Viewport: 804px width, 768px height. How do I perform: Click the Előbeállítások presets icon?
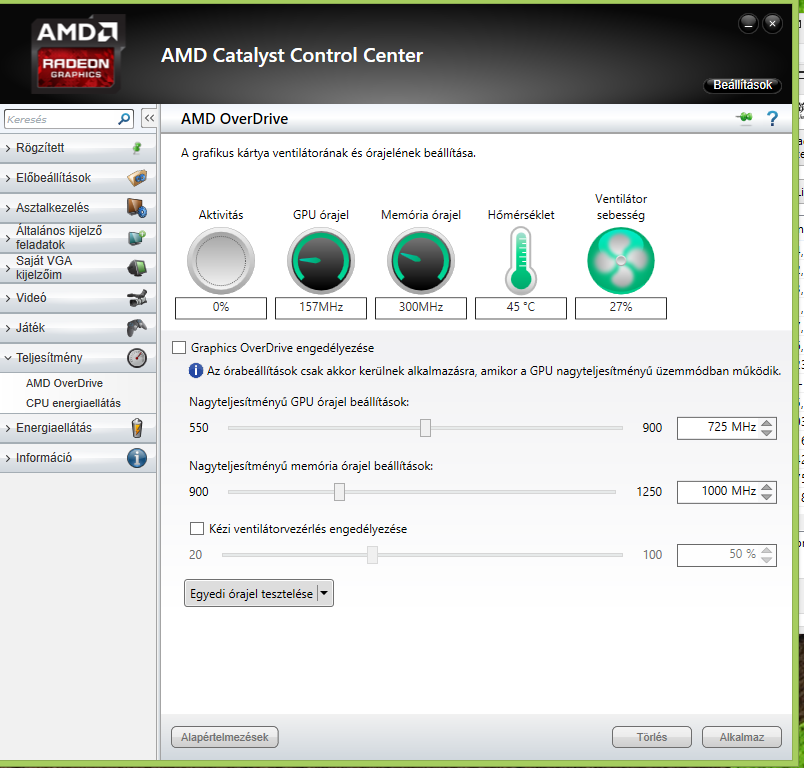[137, 178]
